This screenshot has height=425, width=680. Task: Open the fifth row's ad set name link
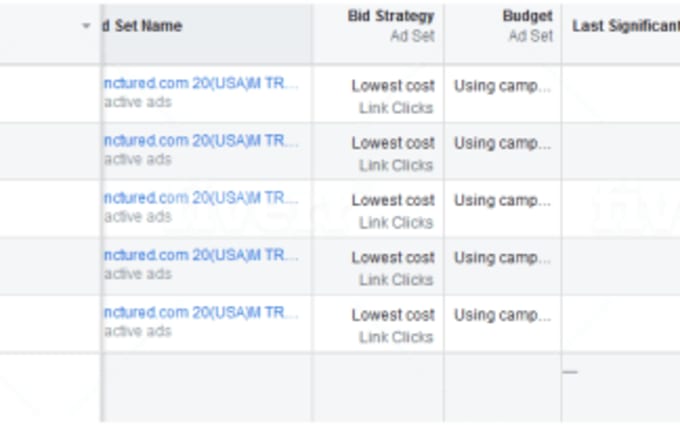tap(201, 312)
